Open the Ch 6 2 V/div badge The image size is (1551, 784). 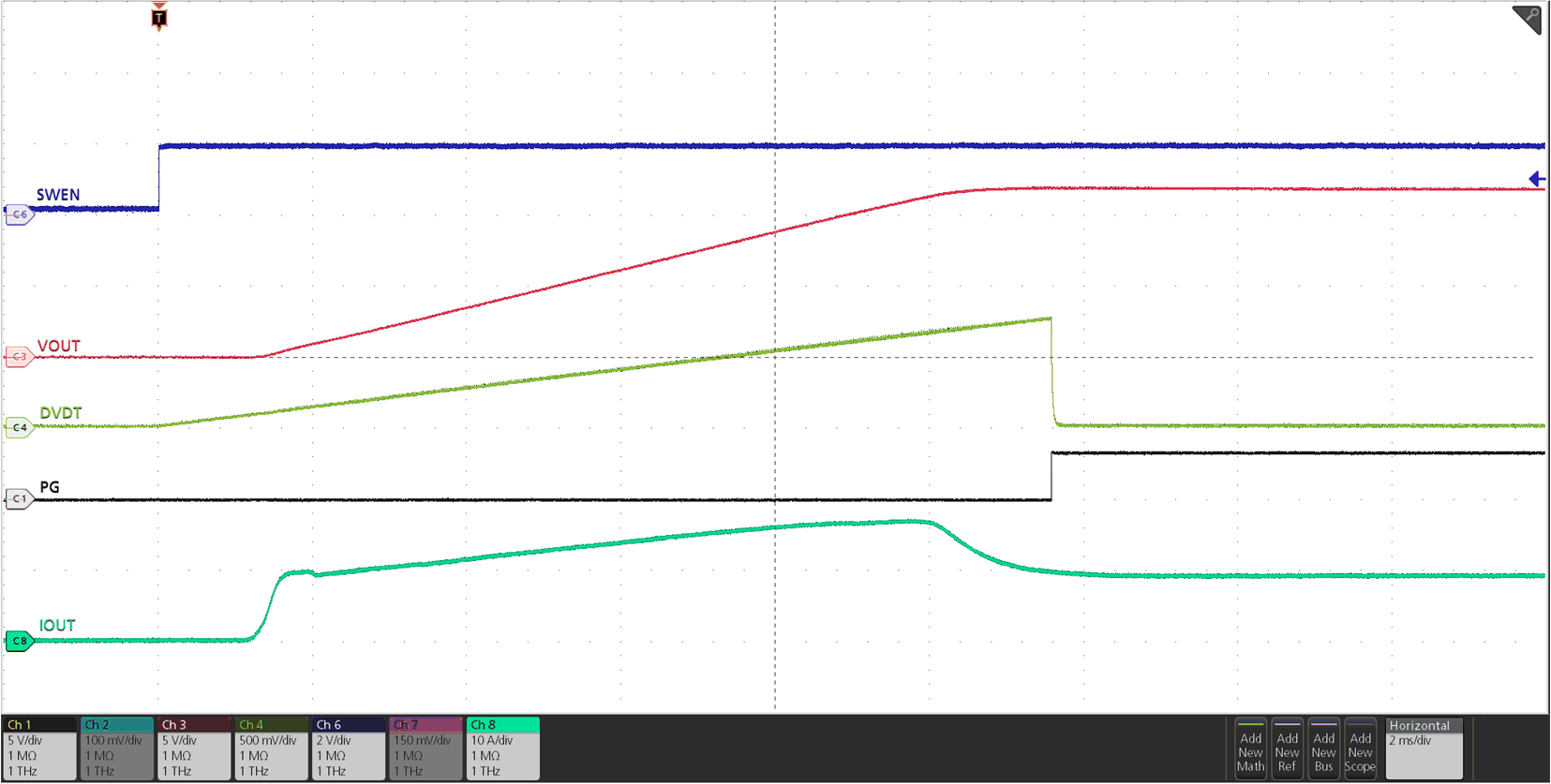tap(349, 748)
